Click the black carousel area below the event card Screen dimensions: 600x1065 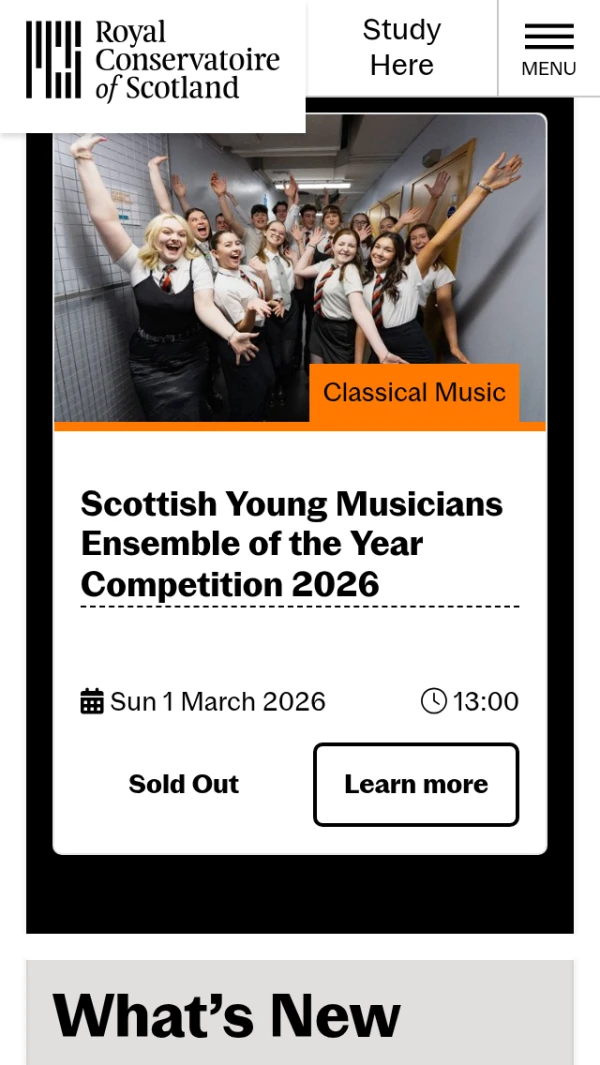tap(300, 893)
